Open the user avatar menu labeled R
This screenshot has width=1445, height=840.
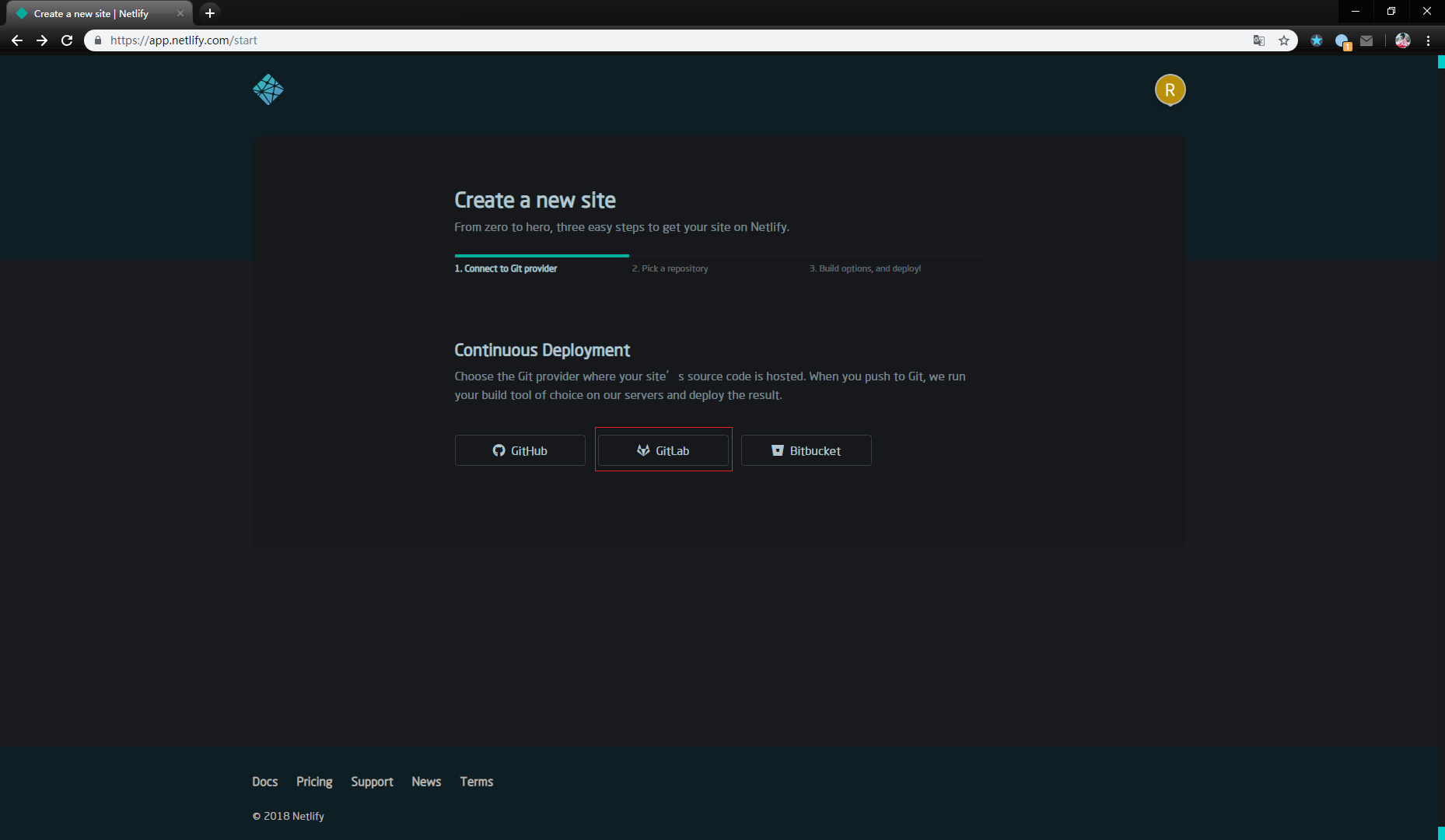[x=1170, y=90]
